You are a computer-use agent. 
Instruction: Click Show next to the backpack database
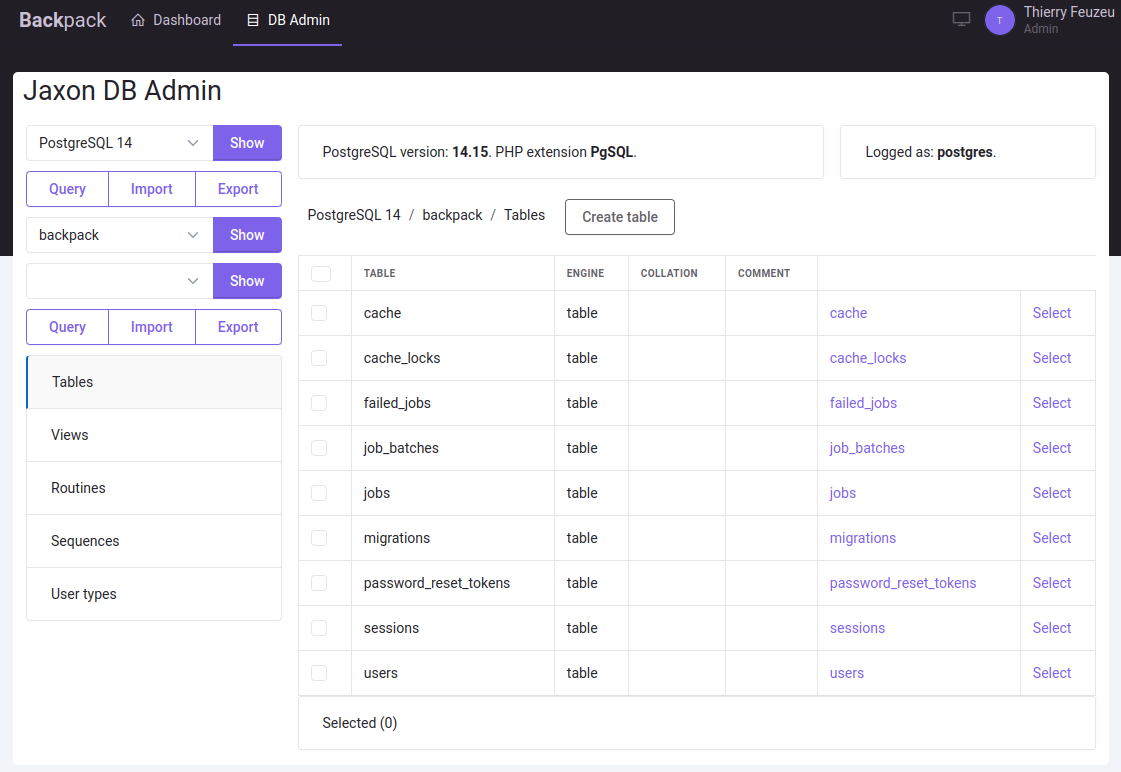247,235
